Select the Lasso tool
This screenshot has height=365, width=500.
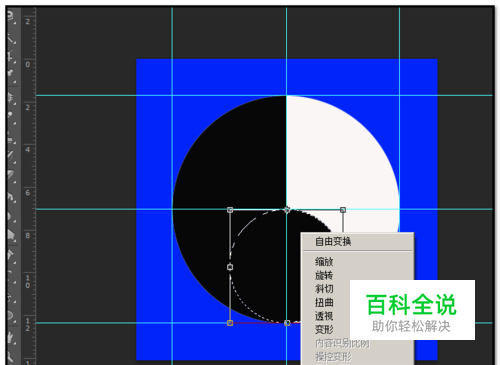(11, 16)
